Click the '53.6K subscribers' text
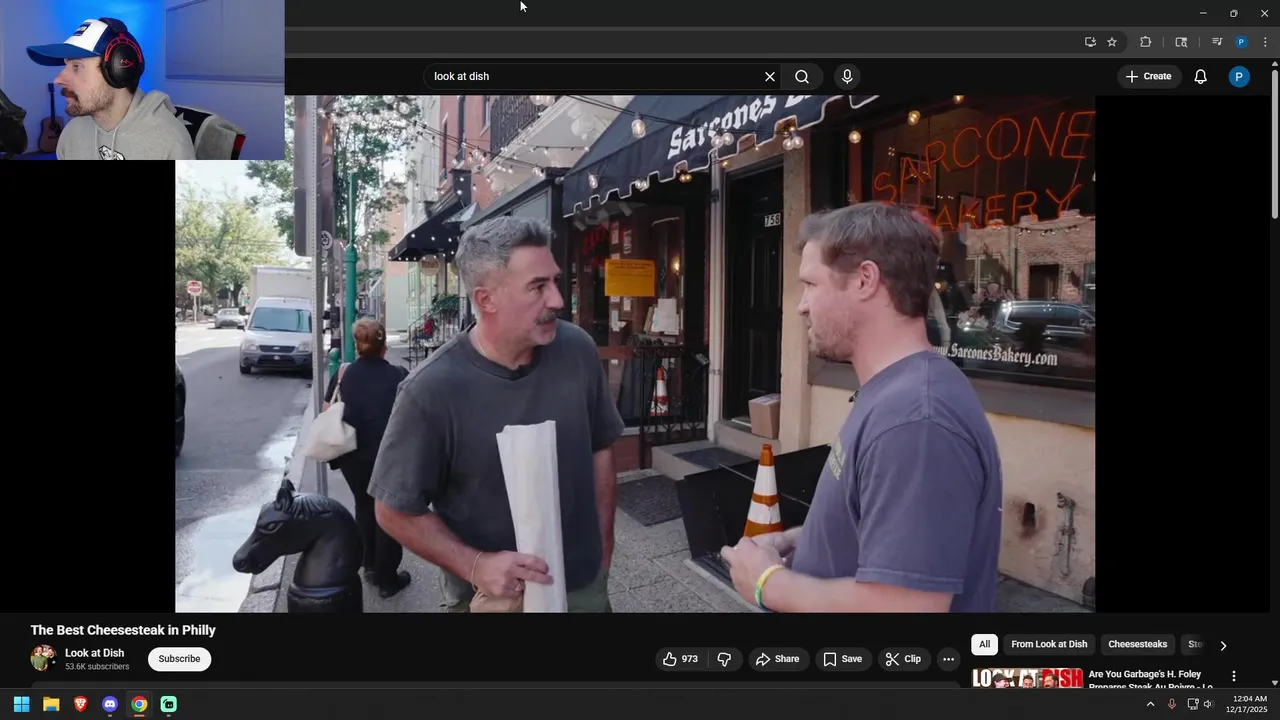The height and width of the screenshot is (720, 1280). tap(97, 667)
